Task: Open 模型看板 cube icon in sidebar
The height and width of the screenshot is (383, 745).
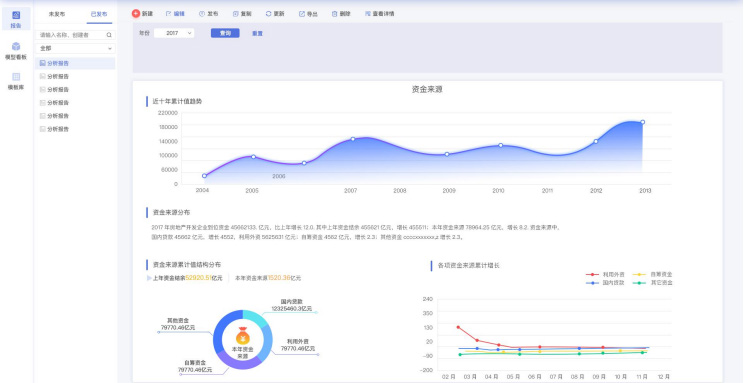Action: [16, 46]
